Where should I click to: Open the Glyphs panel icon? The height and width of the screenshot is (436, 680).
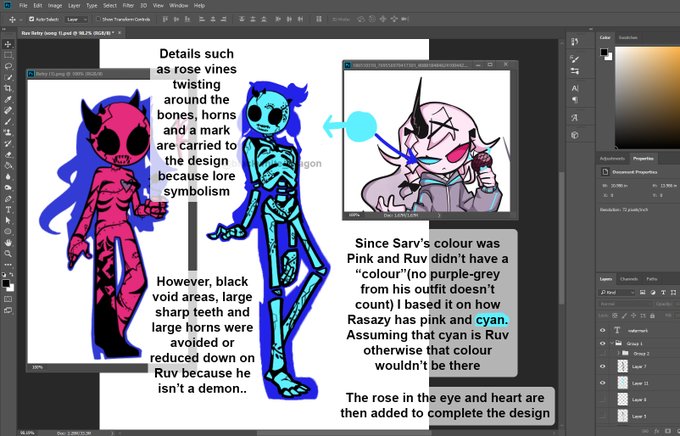tap(575, 118)
